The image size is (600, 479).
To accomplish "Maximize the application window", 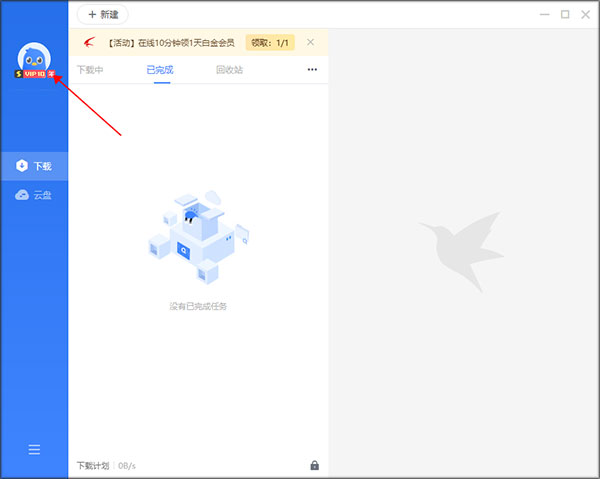I will (565, 15).
